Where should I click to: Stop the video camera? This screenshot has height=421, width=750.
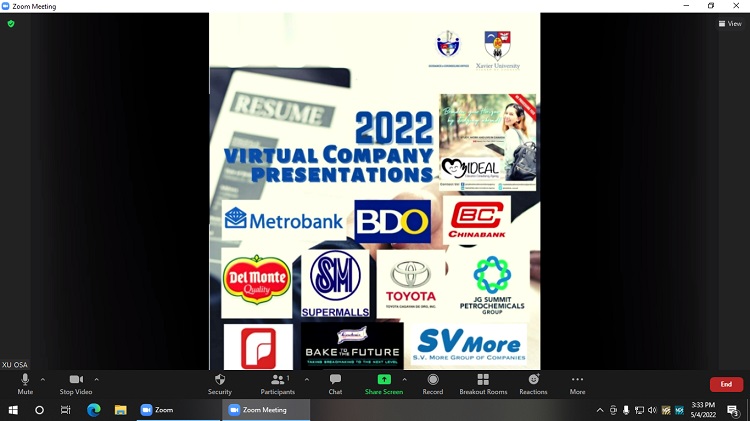pyautogui.click(x=76, y=384)
